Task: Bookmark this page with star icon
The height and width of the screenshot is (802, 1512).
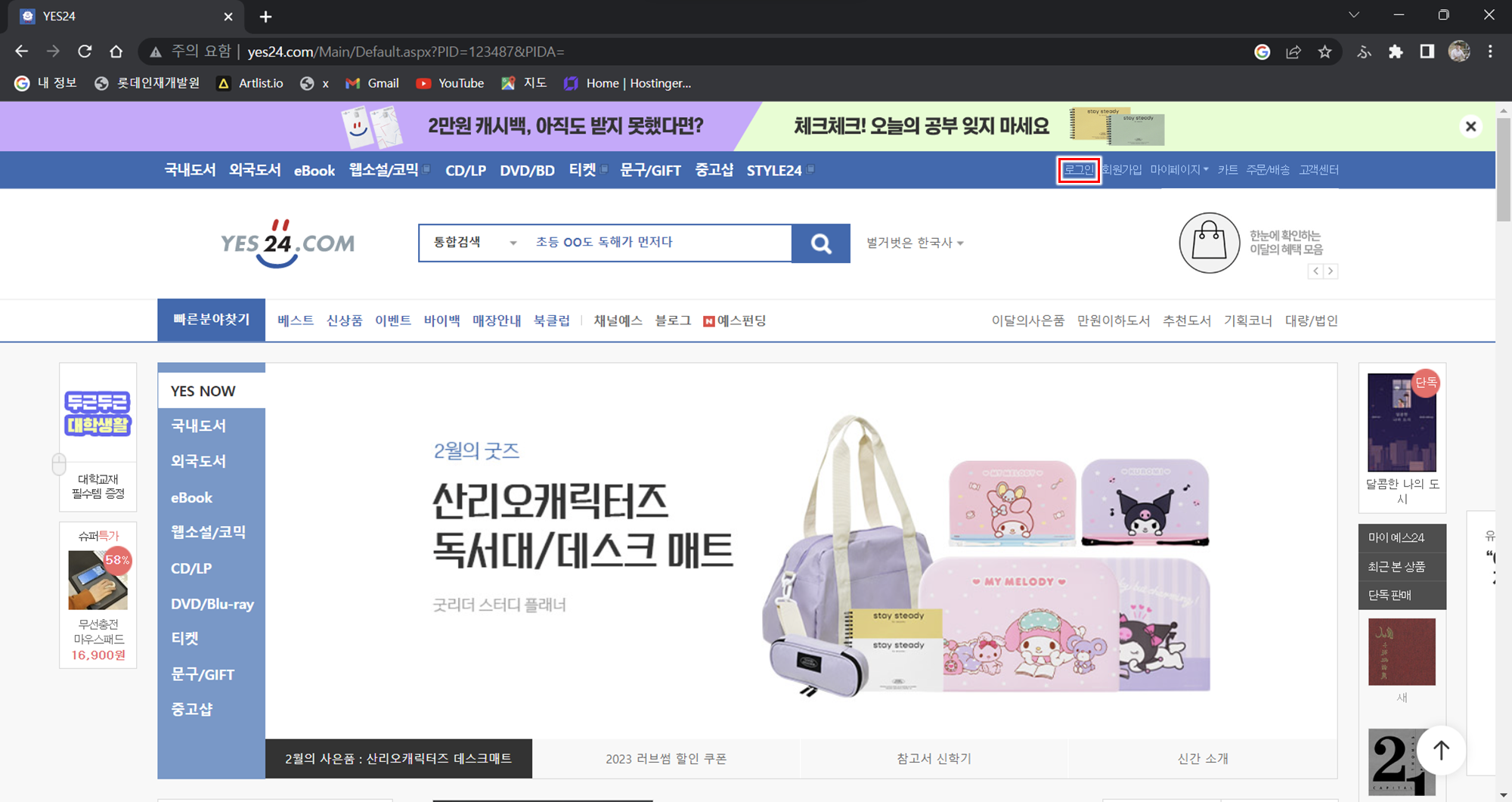Action: pyautogui.click(x=1325, y=51)
